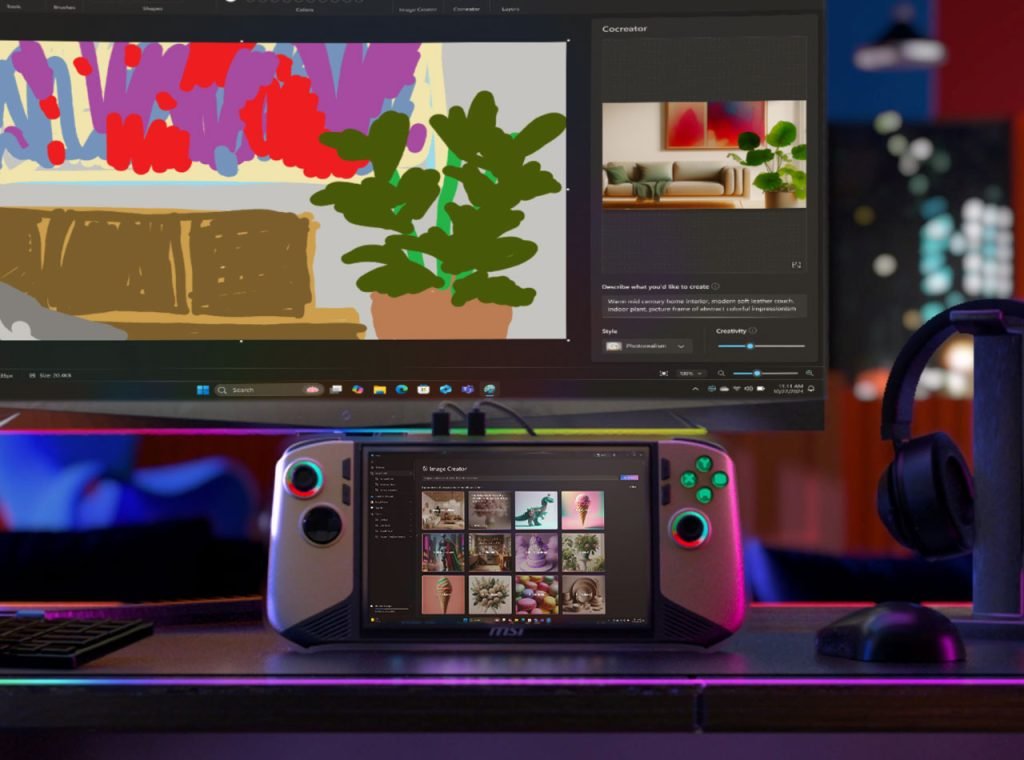Click the expand icon in the Cocreator preview corner
This screenshot has width=1024, height=760.
click(797, 265)
